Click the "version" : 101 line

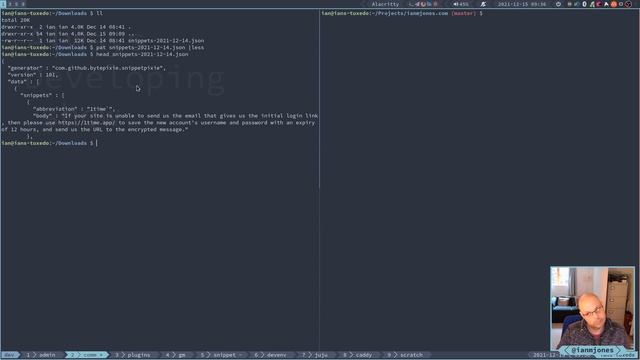coord(33,75)
